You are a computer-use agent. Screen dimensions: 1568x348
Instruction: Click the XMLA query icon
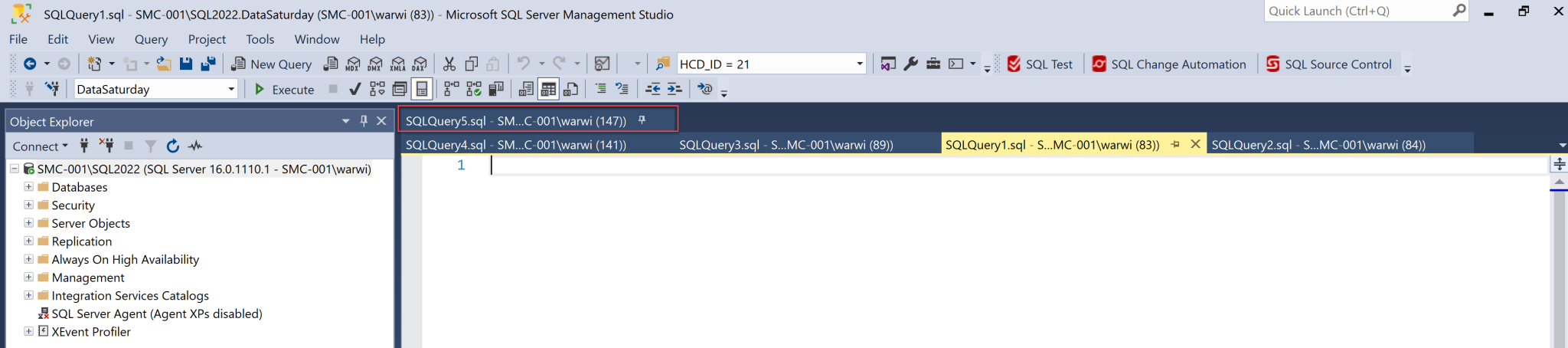[397, 64]
